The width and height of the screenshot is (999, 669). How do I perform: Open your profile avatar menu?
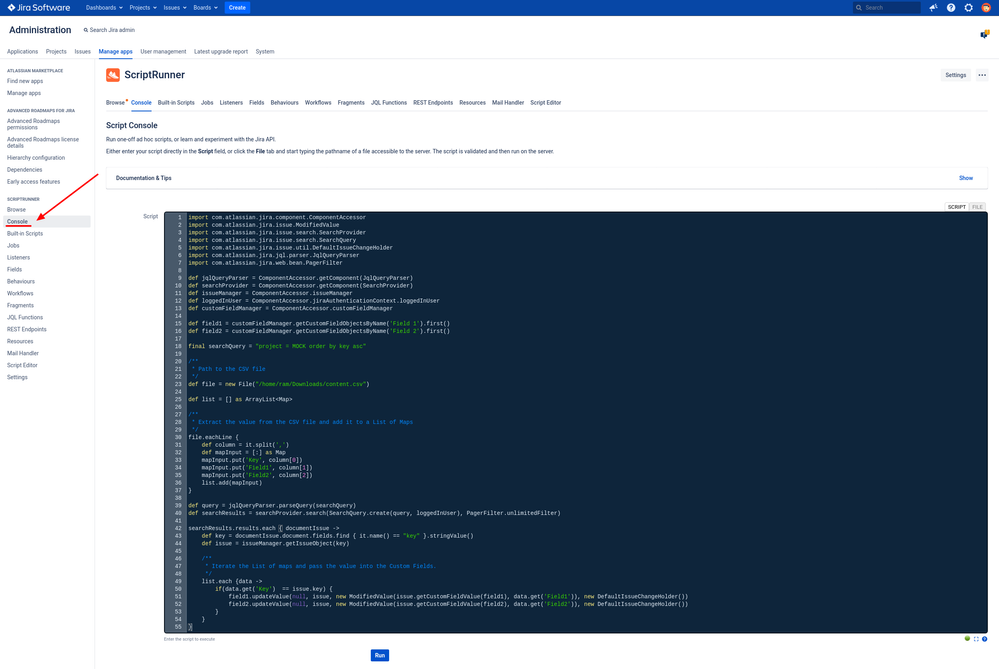pos(985,7)
